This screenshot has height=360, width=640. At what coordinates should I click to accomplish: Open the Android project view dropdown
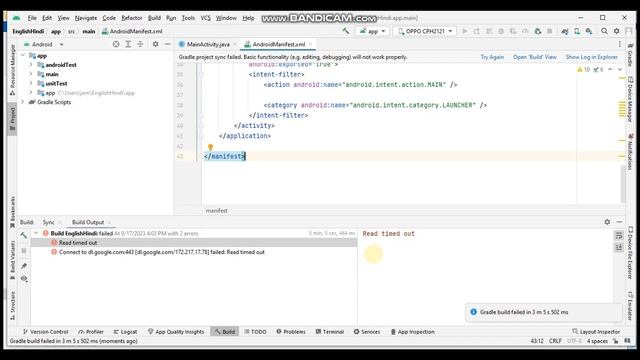[43, 44]
